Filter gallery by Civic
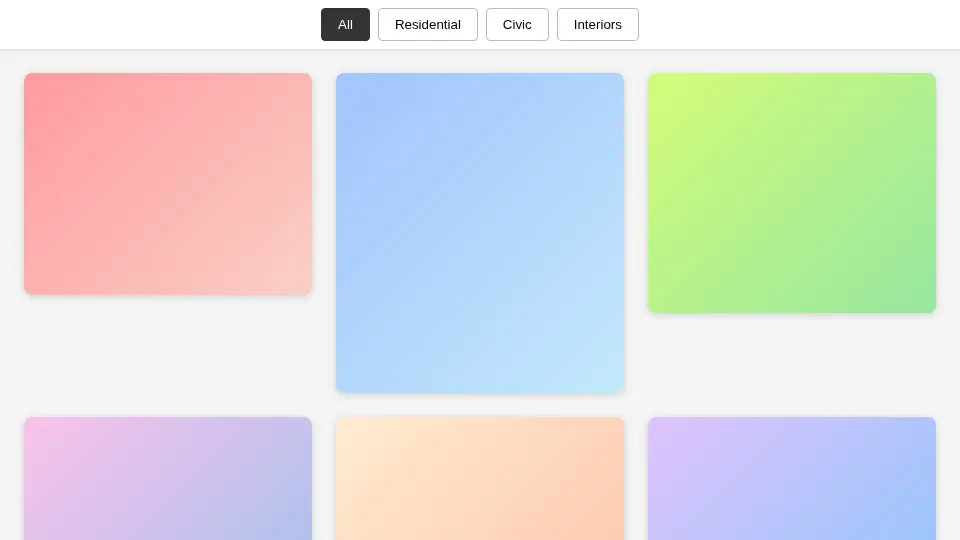This screenshot has width=960, height=540. (x=517, y=24)
